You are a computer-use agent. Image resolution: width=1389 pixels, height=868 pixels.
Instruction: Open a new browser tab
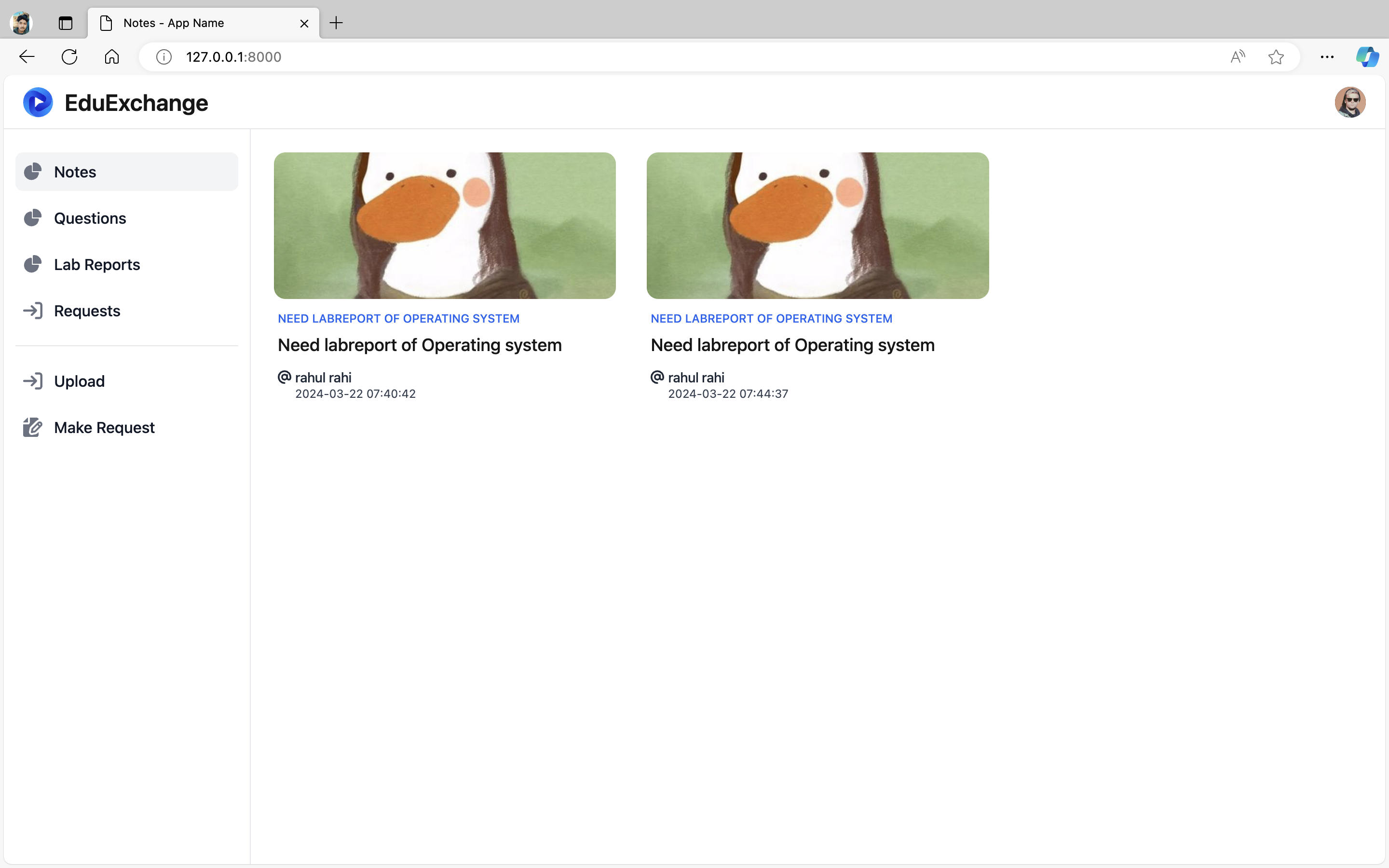click(x=336, y=23)
